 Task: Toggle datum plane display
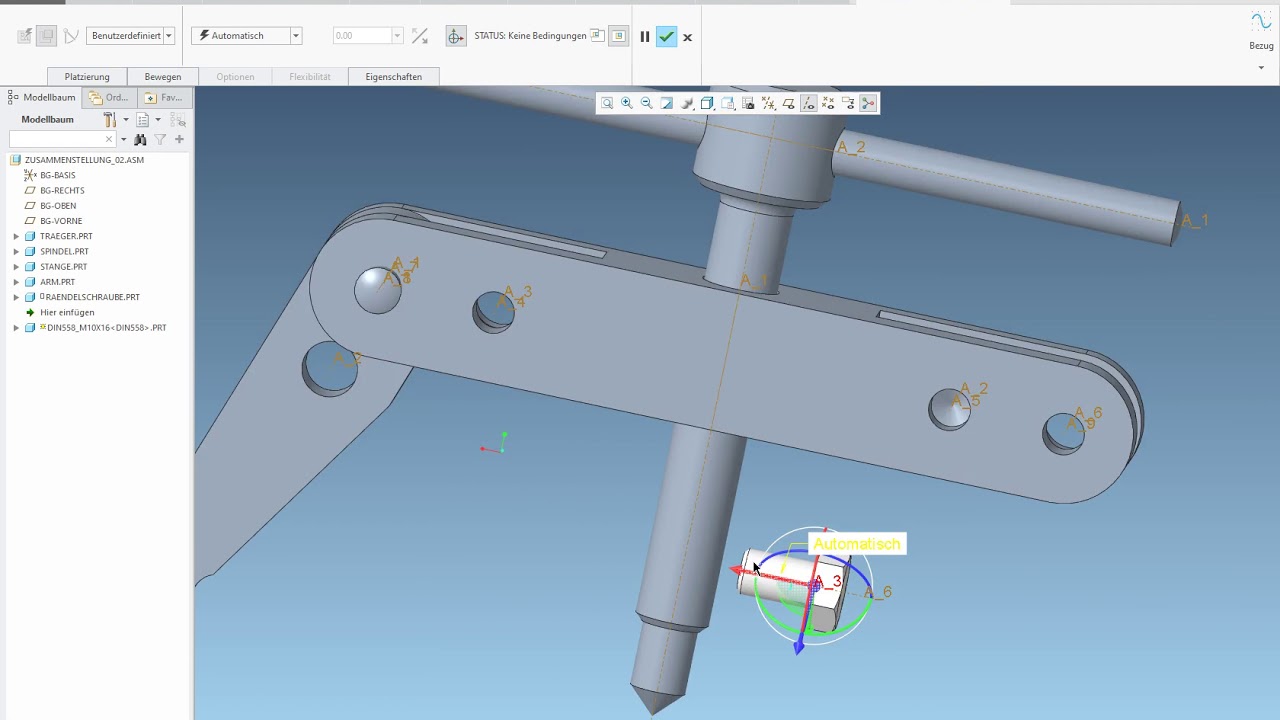[788, 103]
